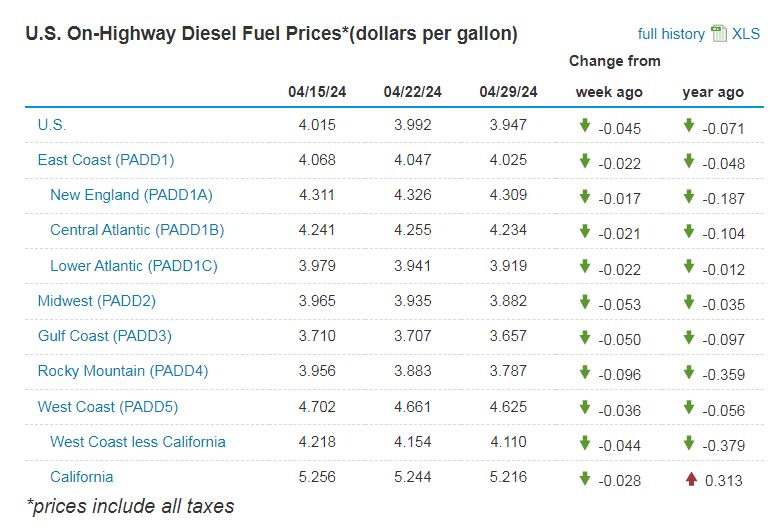
Task: Open the full history link
Action: point(671,34)
